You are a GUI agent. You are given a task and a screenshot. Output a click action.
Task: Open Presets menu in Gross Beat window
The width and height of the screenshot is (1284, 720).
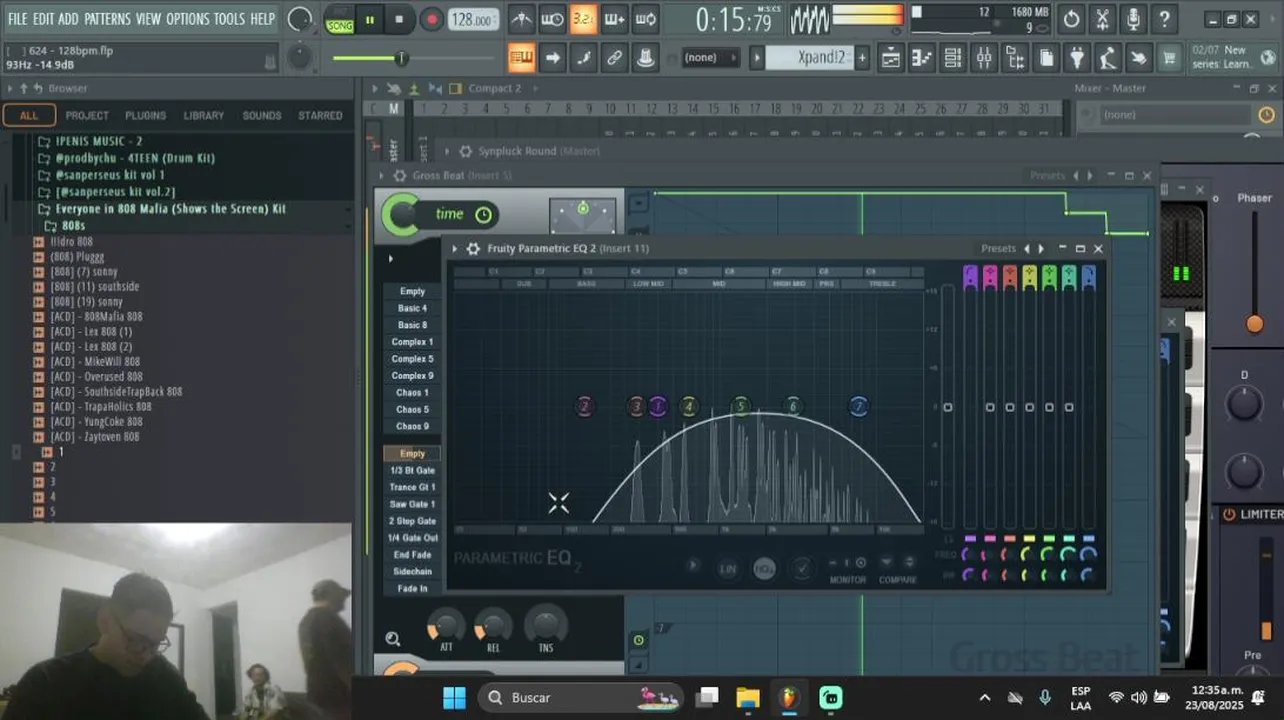point(1047,176)
